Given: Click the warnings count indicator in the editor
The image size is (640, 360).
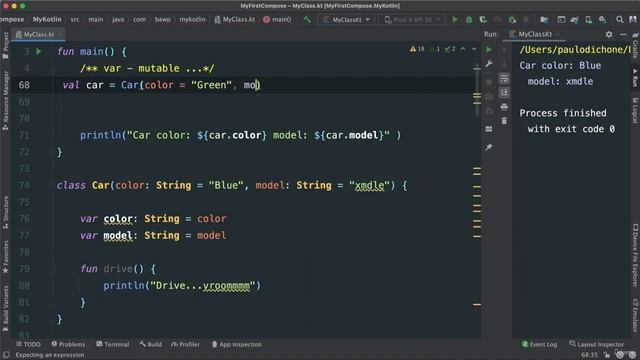Looking at the screenshot, I should click(x=417, y=49).
